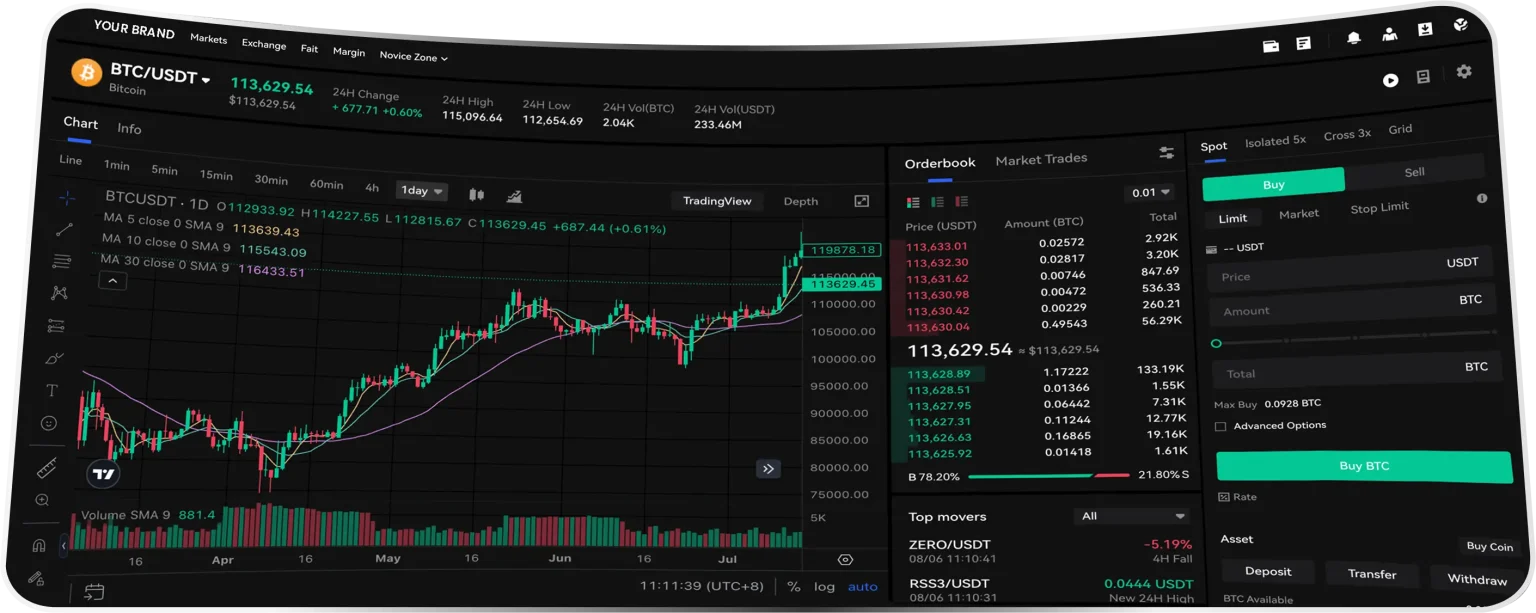Open candlestick chart style selector
The height and width of the screenshot is (613, 1536).
pyautogui.click(x=476, y=195)
